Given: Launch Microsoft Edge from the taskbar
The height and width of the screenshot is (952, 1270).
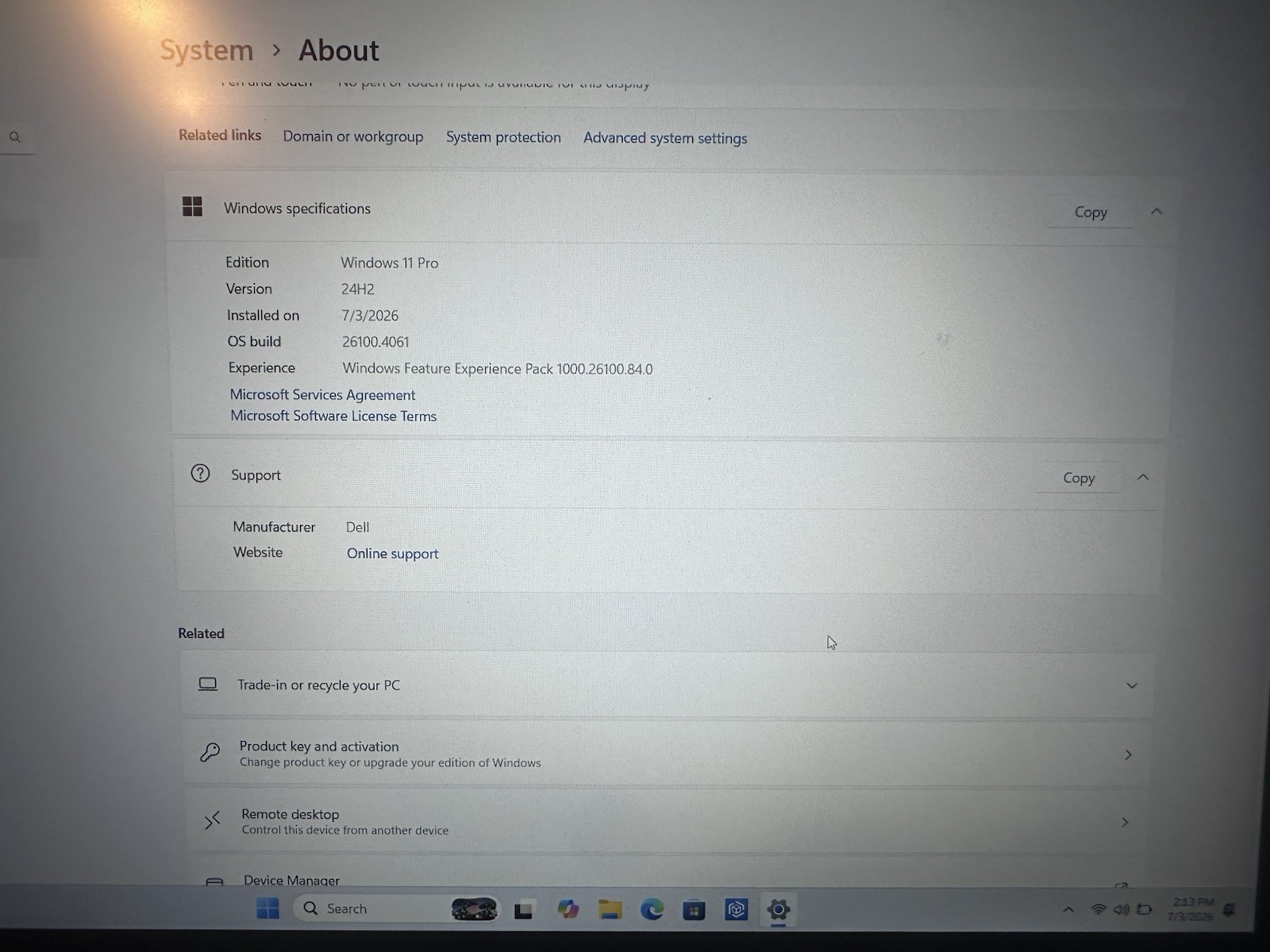Looking at the screenshot, I should click(x=652, y=909).
